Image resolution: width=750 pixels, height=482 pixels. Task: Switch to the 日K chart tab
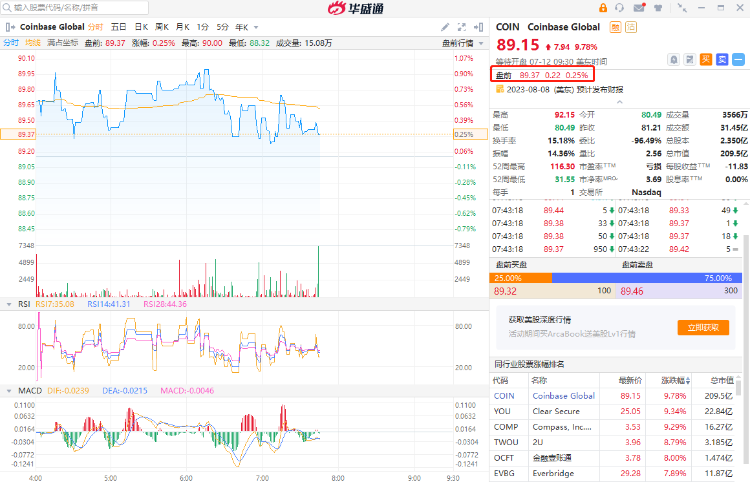pos(141,27)
